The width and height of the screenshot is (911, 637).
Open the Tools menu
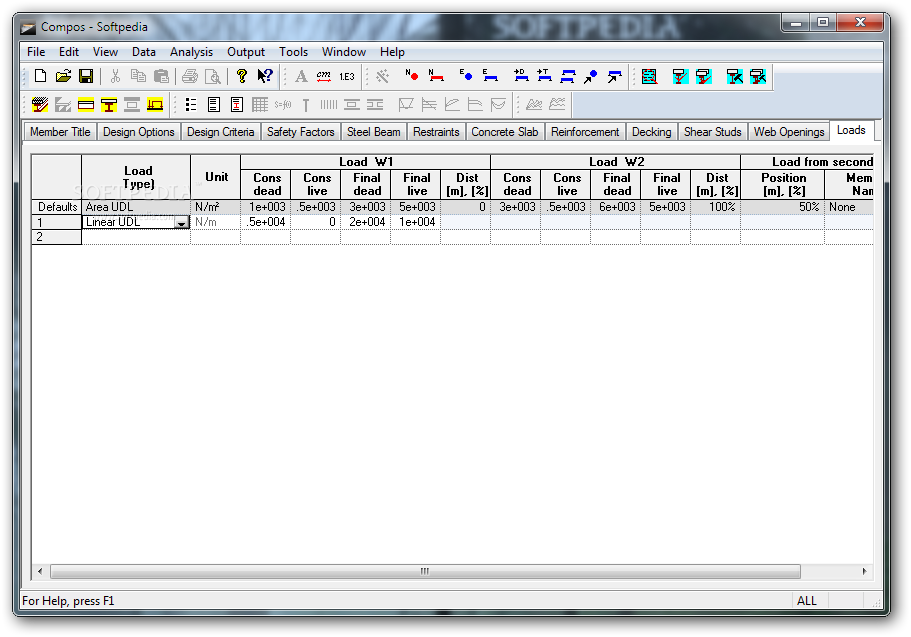pos(293,52)
